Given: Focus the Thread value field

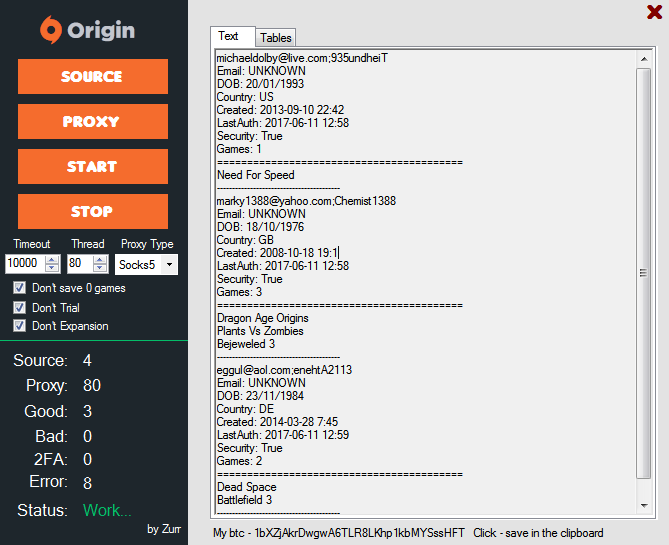Looking at the screenshot, I should tap(79, 263).
